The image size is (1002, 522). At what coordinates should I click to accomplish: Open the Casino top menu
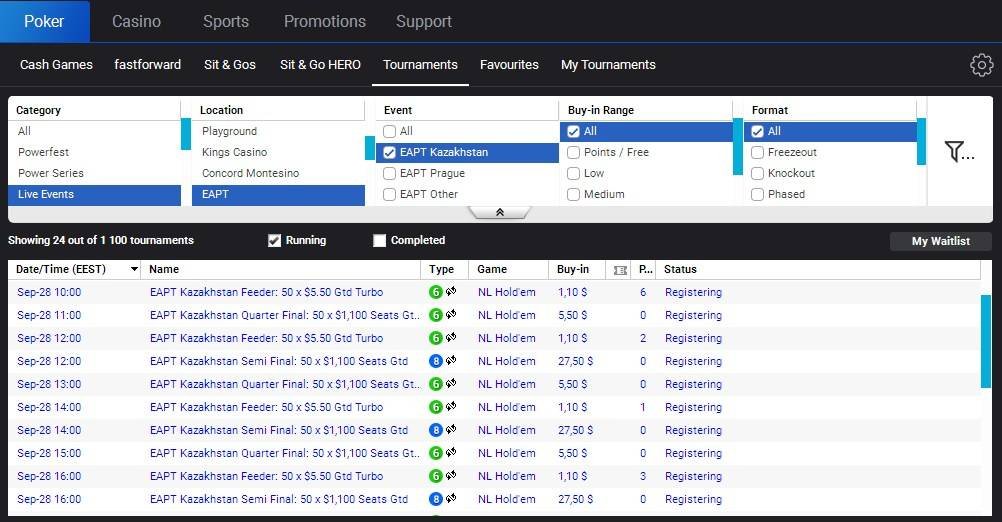point(136,21)
